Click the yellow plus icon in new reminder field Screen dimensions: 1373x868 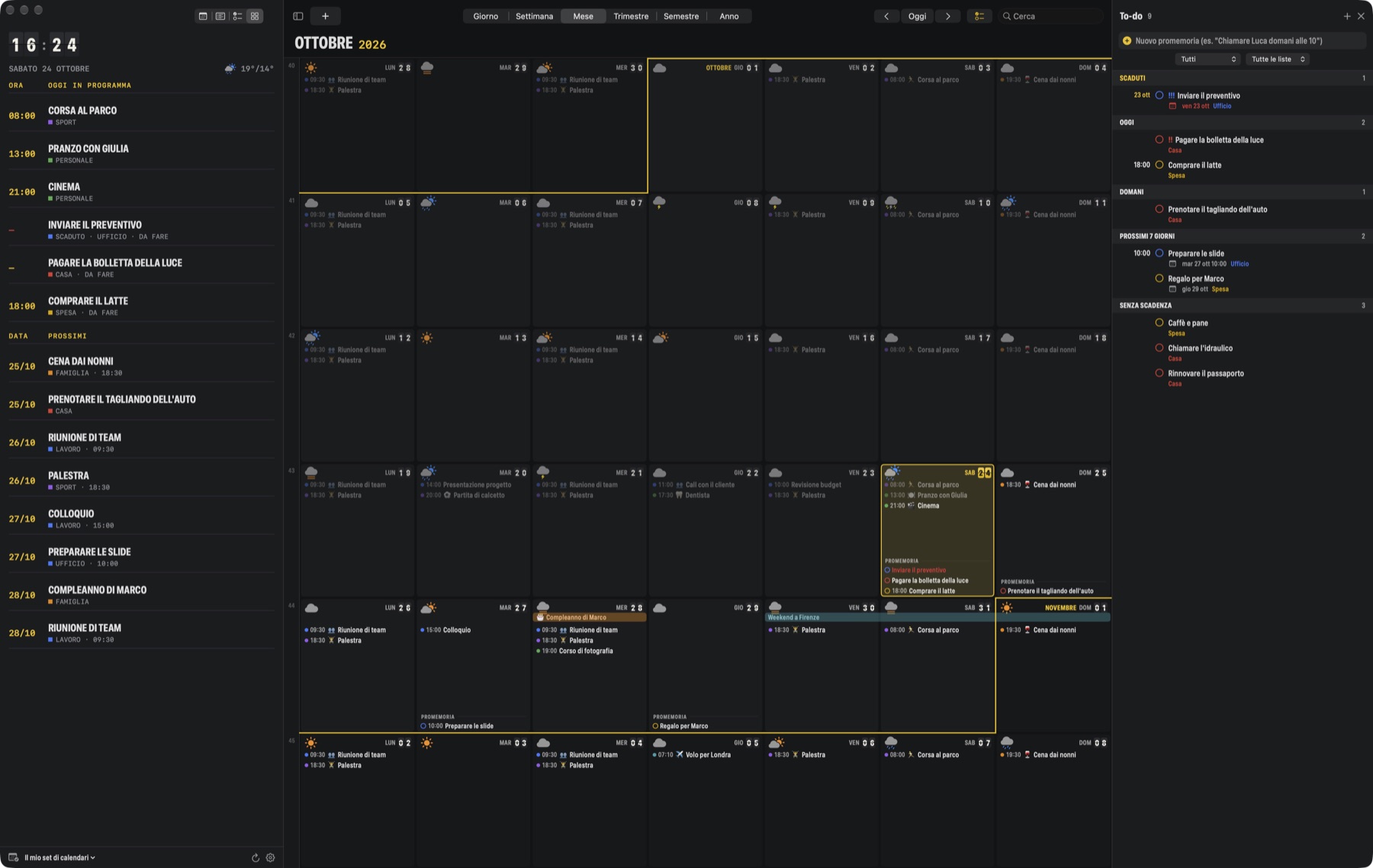click(x=1127, y=40)
